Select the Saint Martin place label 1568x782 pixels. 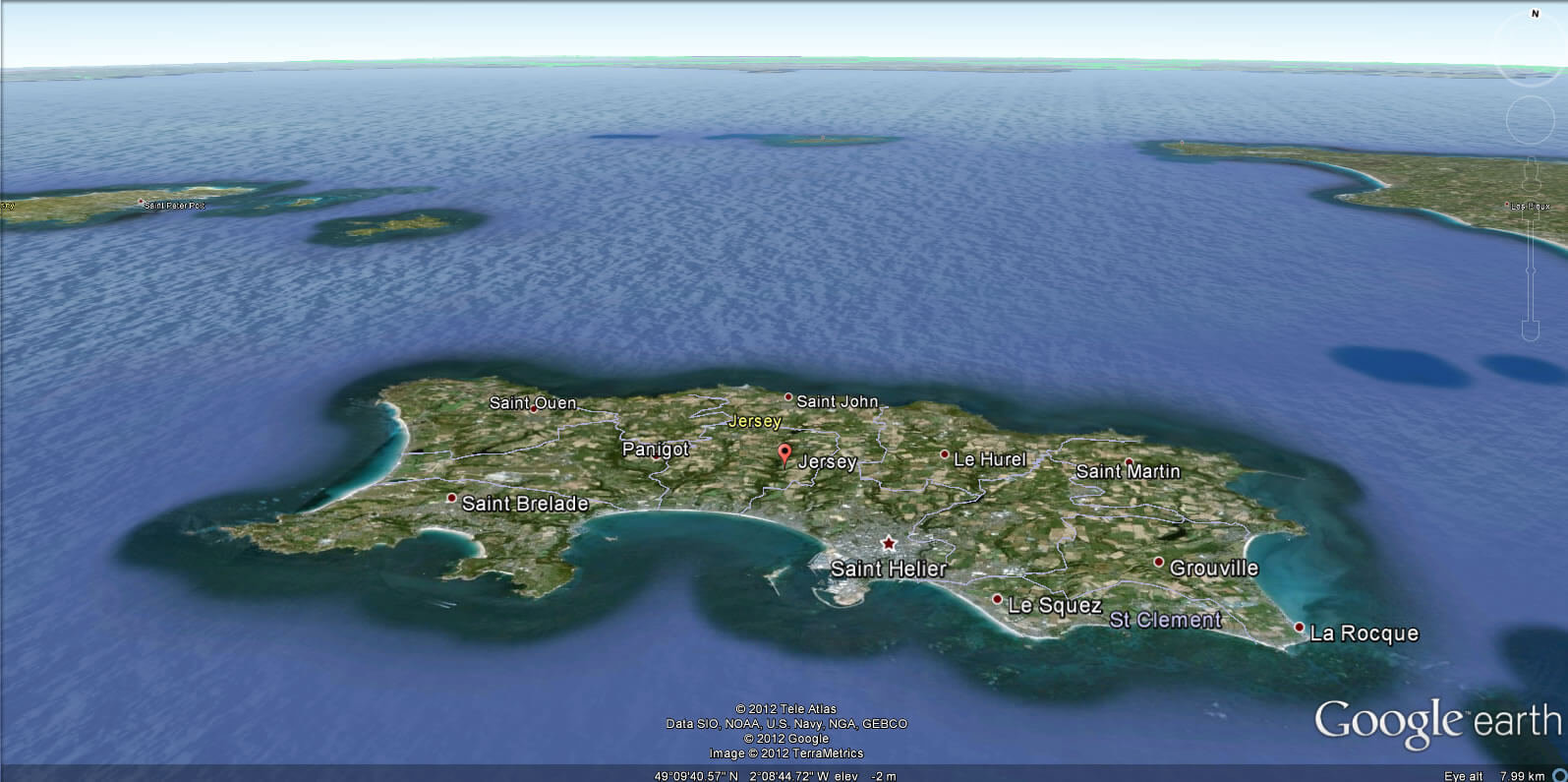pyautogui.click(x=1128, y=472)
